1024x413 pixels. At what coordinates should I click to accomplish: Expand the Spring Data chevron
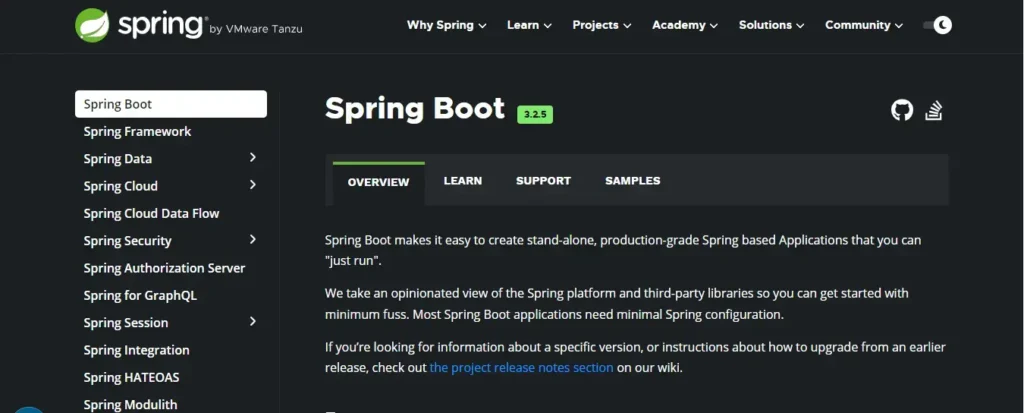253,157
